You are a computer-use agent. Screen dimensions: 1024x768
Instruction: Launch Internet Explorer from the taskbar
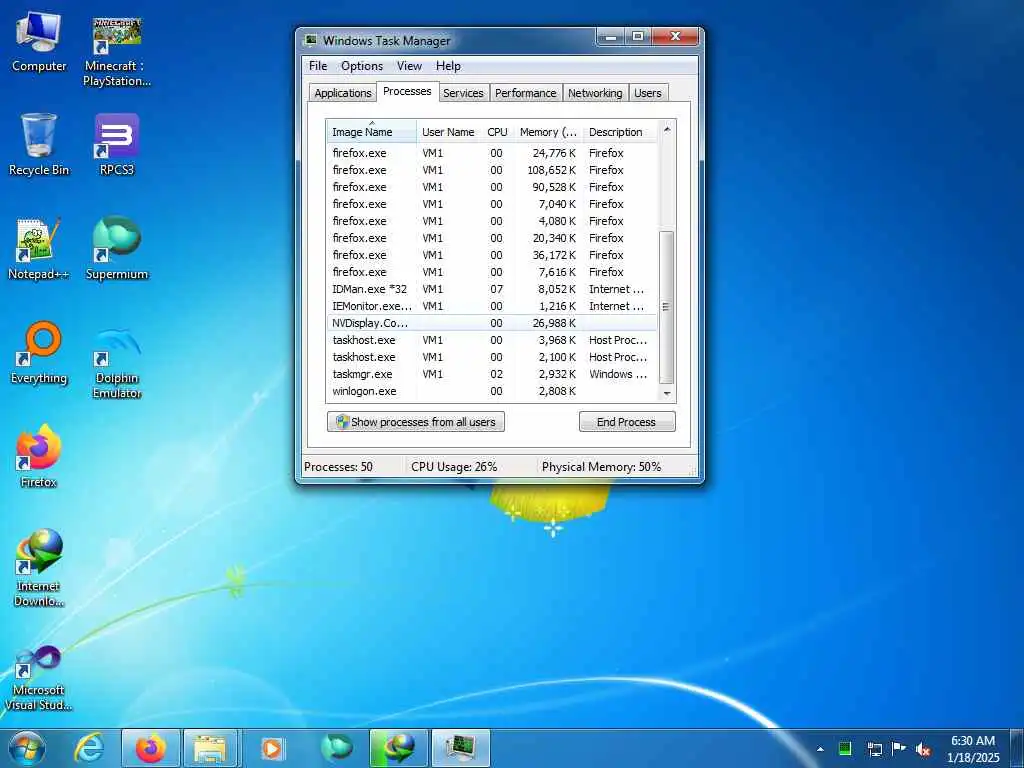[x=88, y=748]
